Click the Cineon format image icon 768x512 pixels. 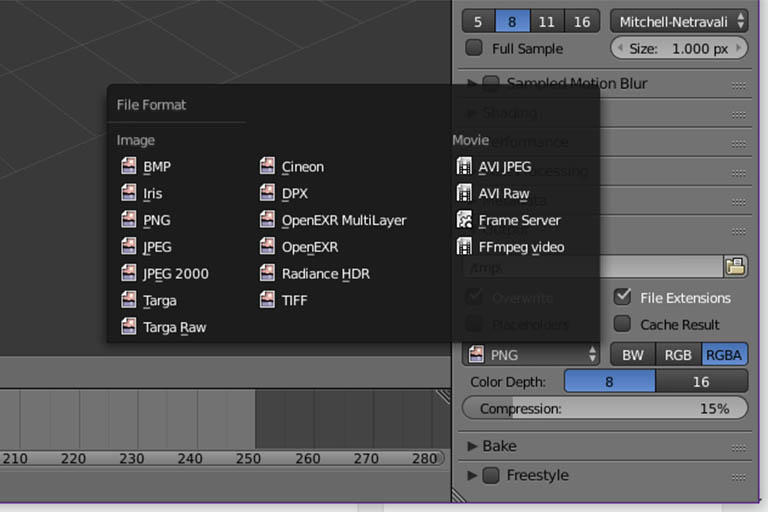click(267, 166)
